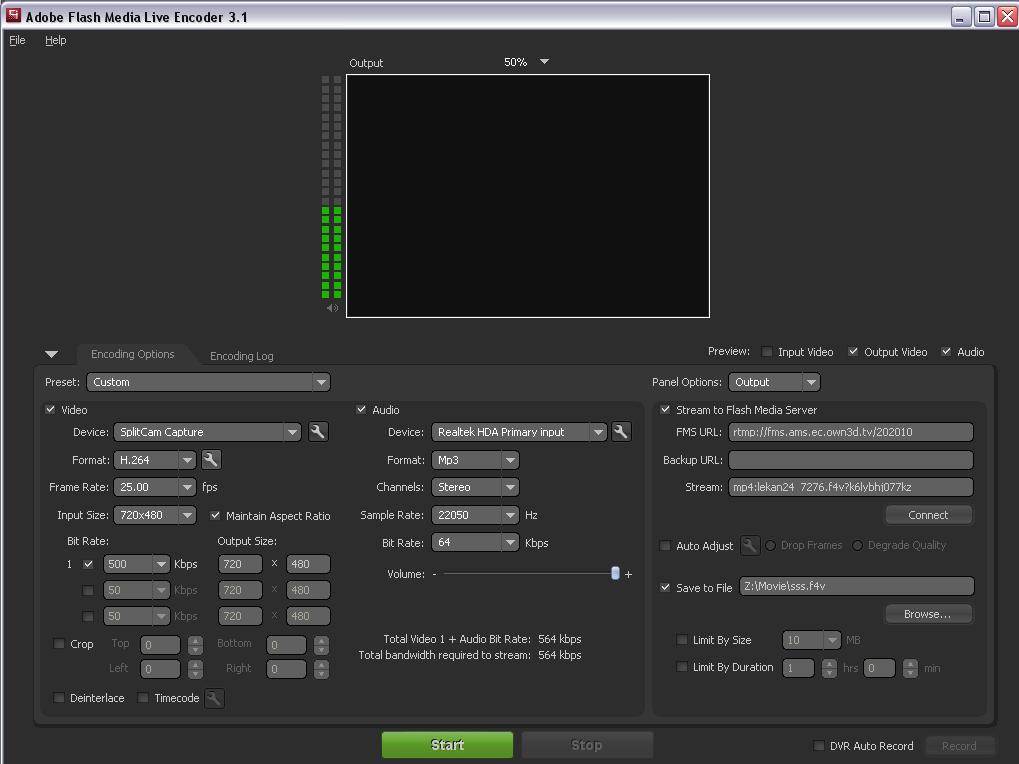Click the Browse... button

pos(928,614)
